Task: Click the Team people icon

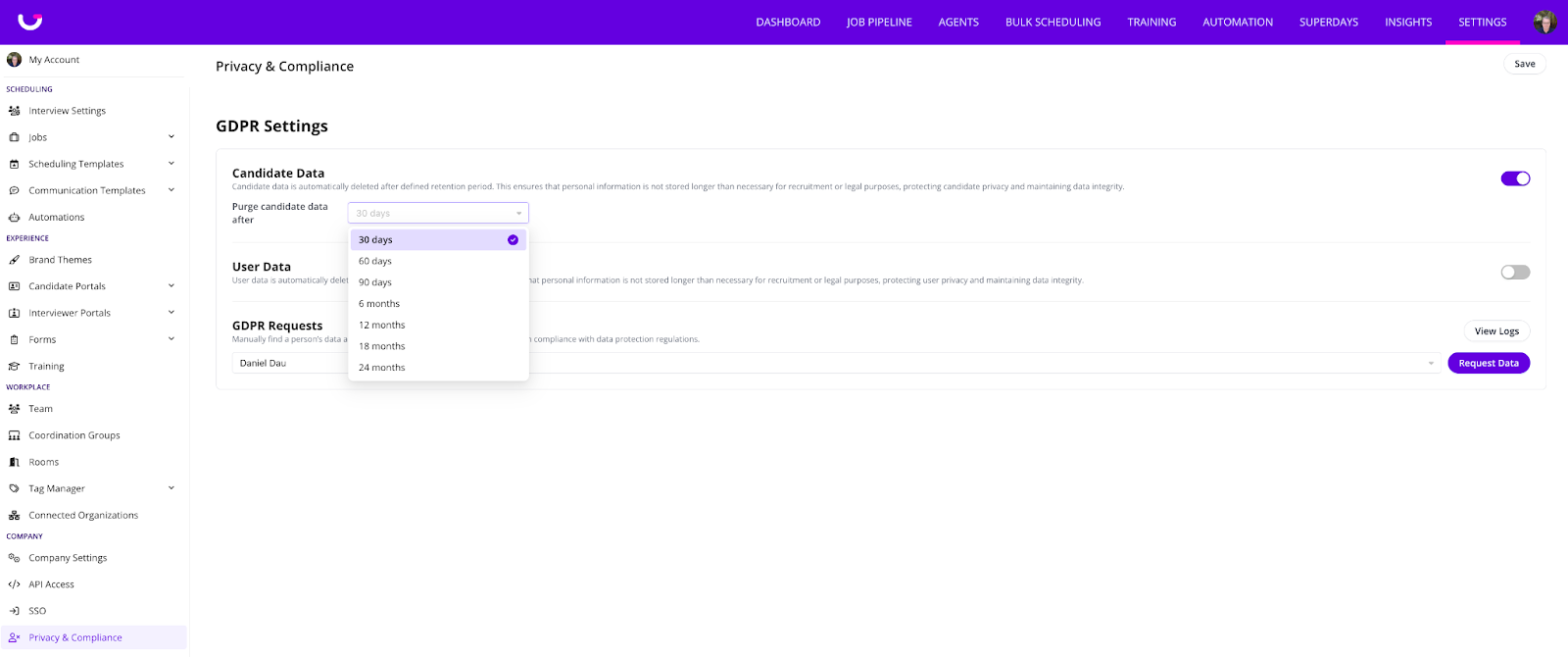Action: click(x=14, y=409)
